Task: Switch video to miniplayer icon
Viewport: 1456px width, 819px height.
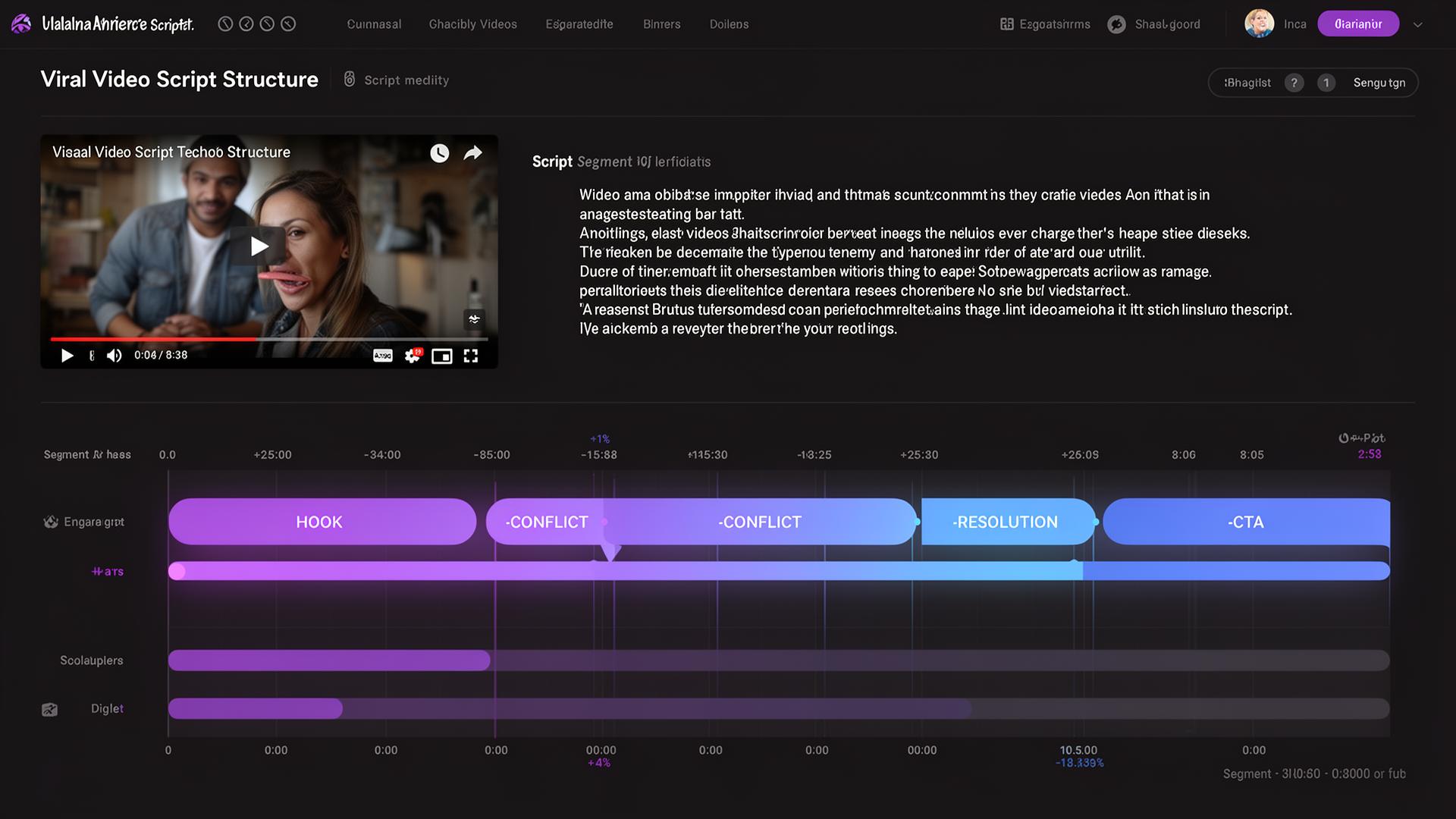Action: (441, 356)
